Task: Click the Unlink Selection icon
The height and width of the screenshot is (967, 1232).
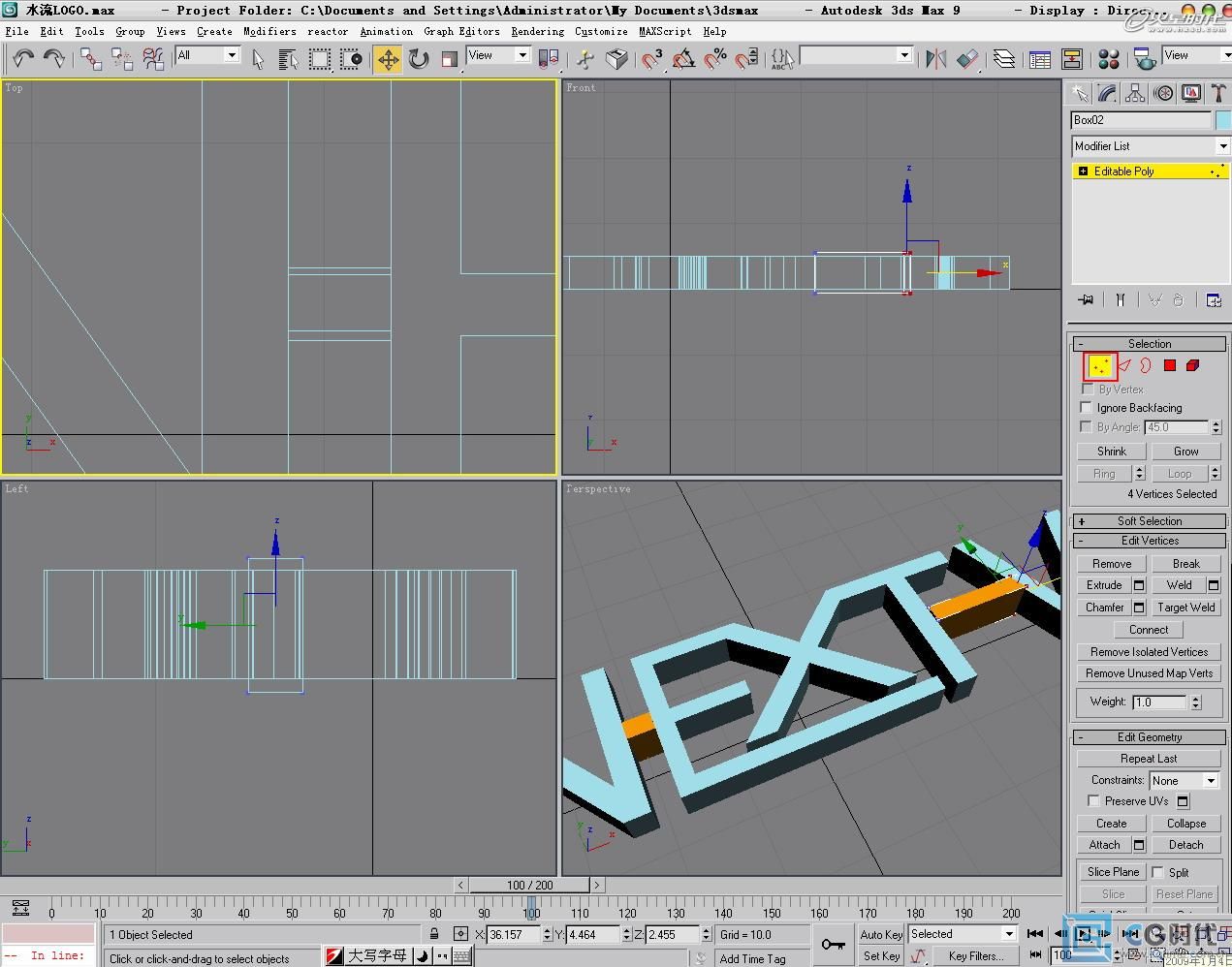Action: [x=122, y=59]
